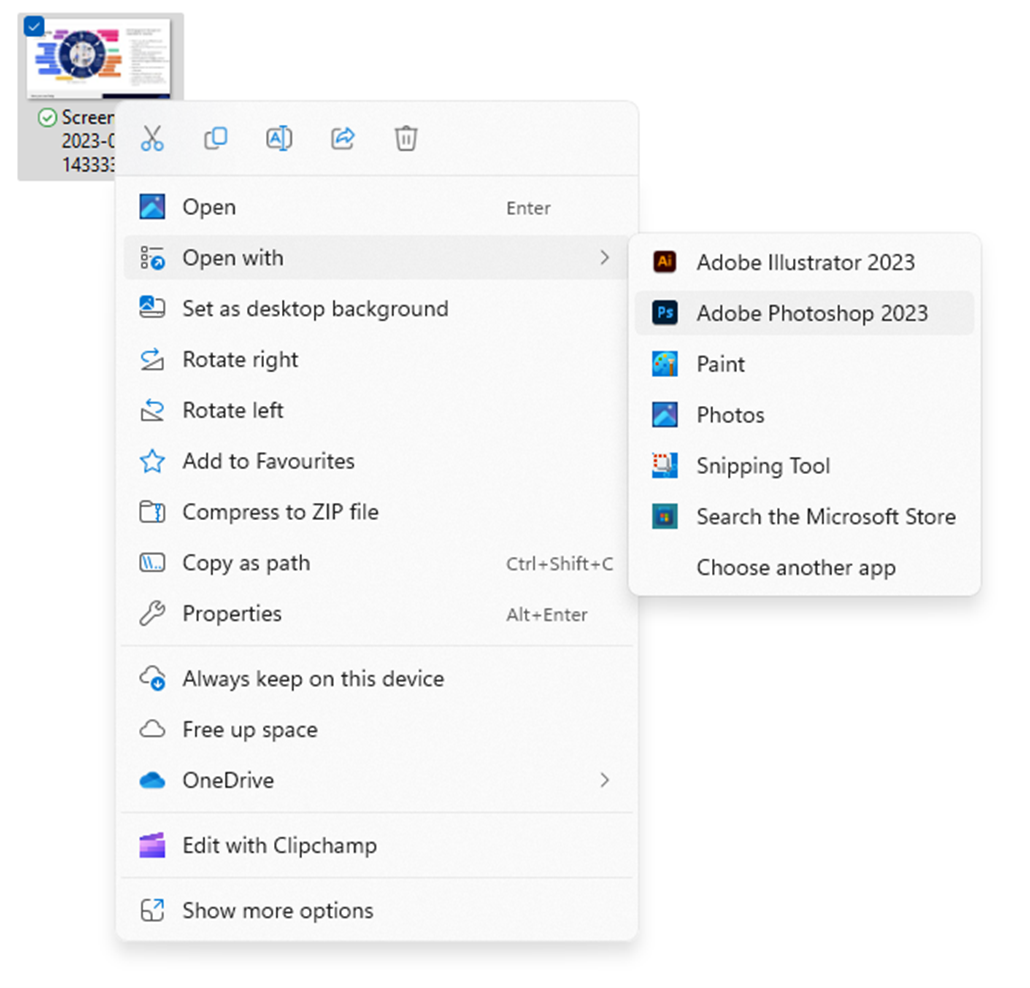Select Show more options
The width and height of the screenshot is (1030, 988).
point(277,910)
